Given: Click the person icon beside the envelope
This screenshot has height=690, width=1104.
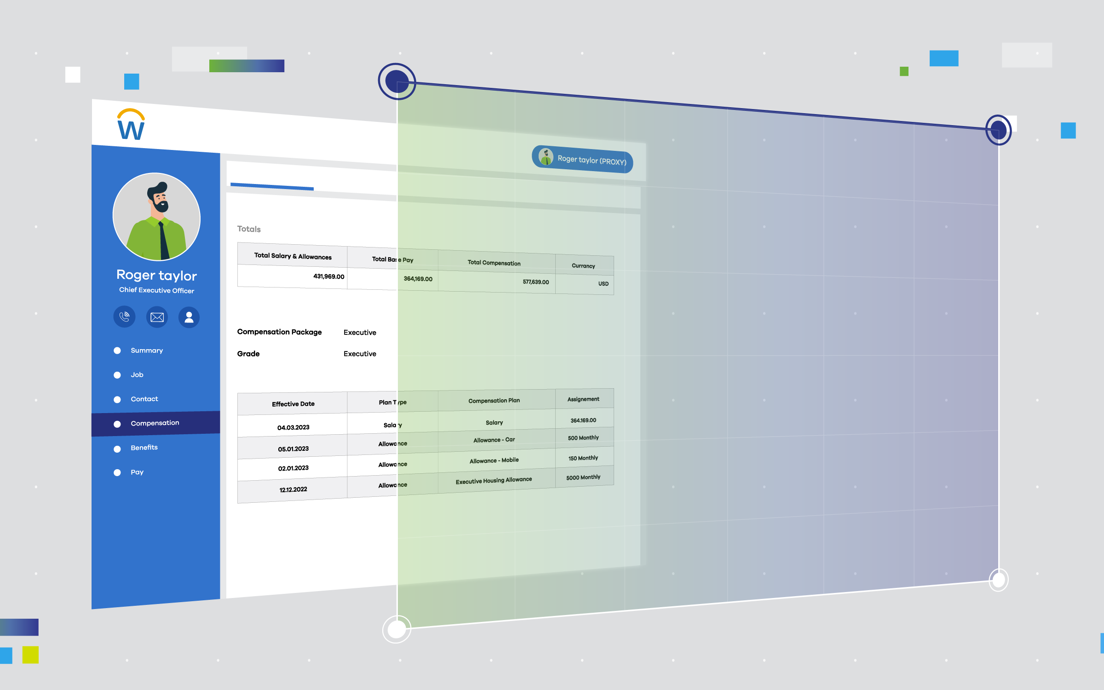Looking at the screenshot, I should point(189,317).
